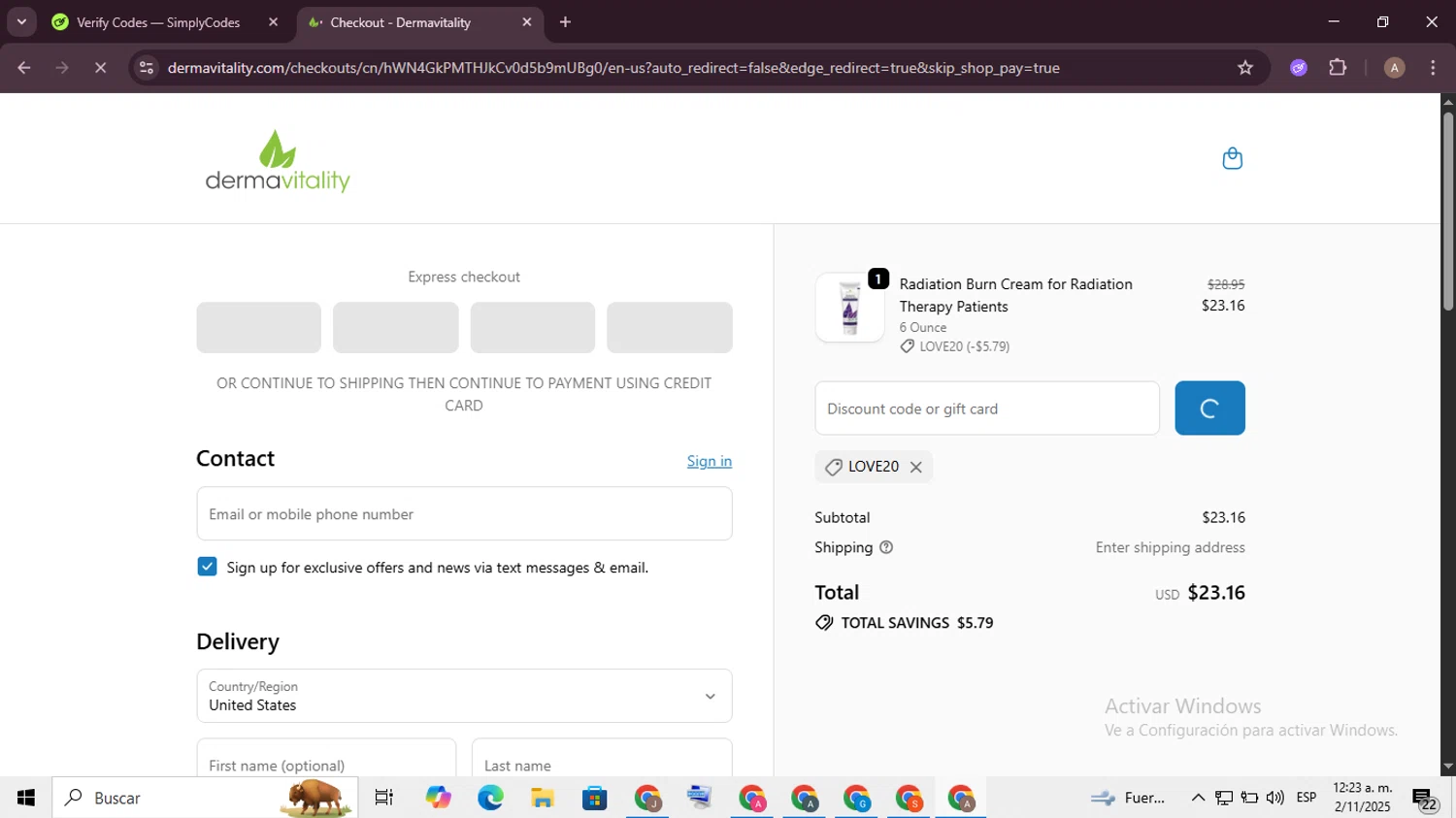
Task: Close the Checkout - Dermavitality tab
Action: (527, 22)
